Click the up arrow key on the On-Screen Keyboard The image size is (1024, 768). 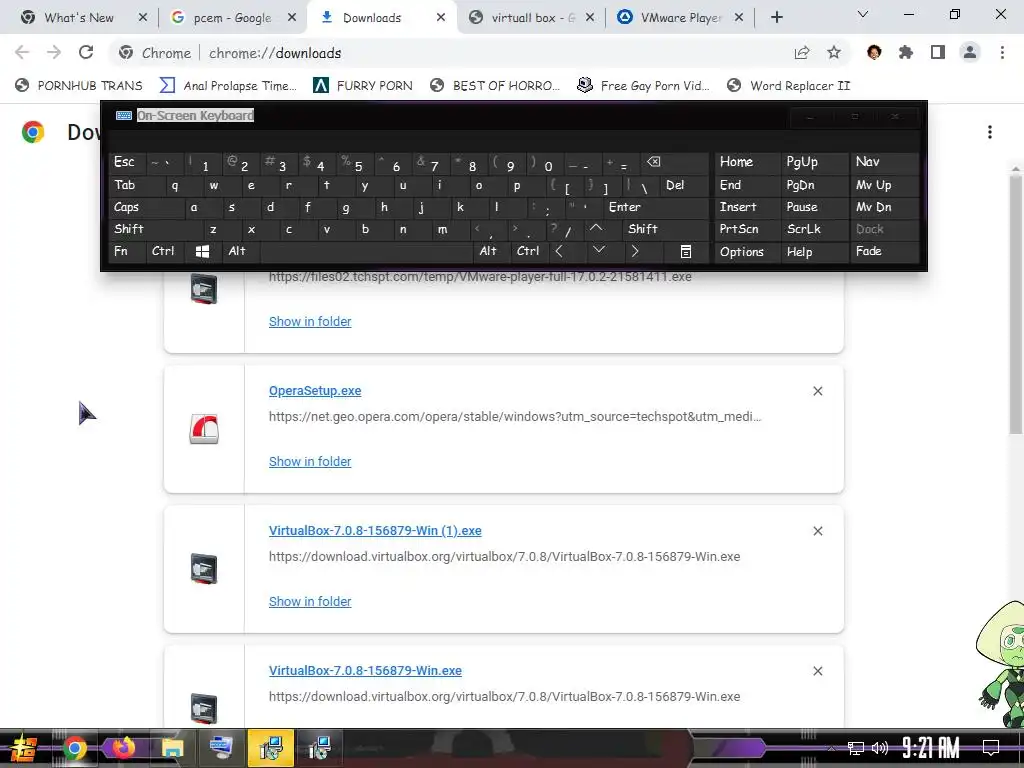point(596,228)
